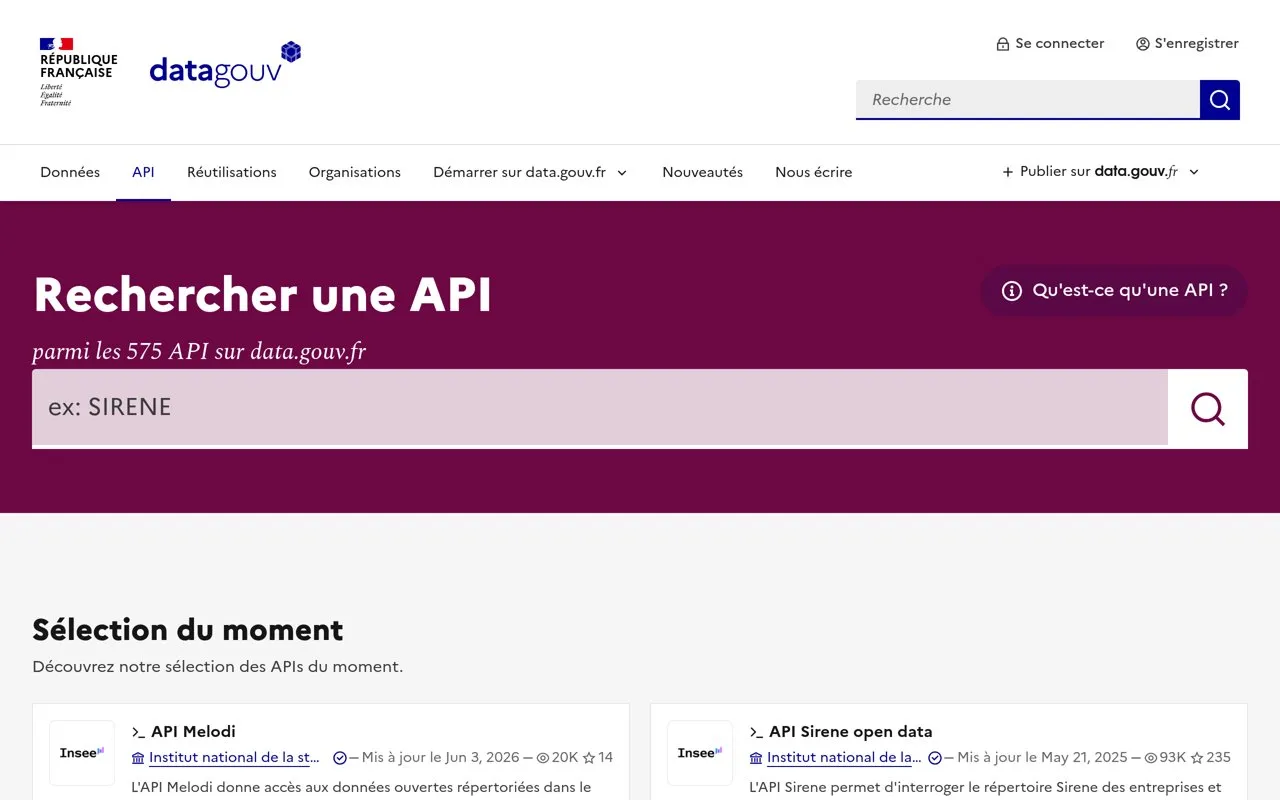Open the Nouveautés menu item
This screenshot has width=1280, height=800.
703,172
